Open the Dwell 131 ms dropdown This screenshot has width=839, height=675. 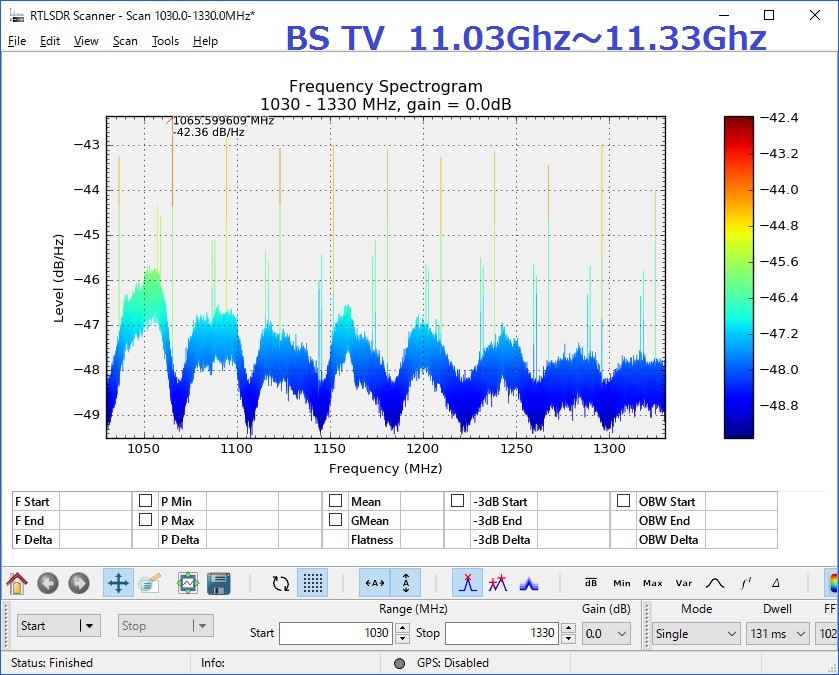pyautogui.click(x=777, y=634)
